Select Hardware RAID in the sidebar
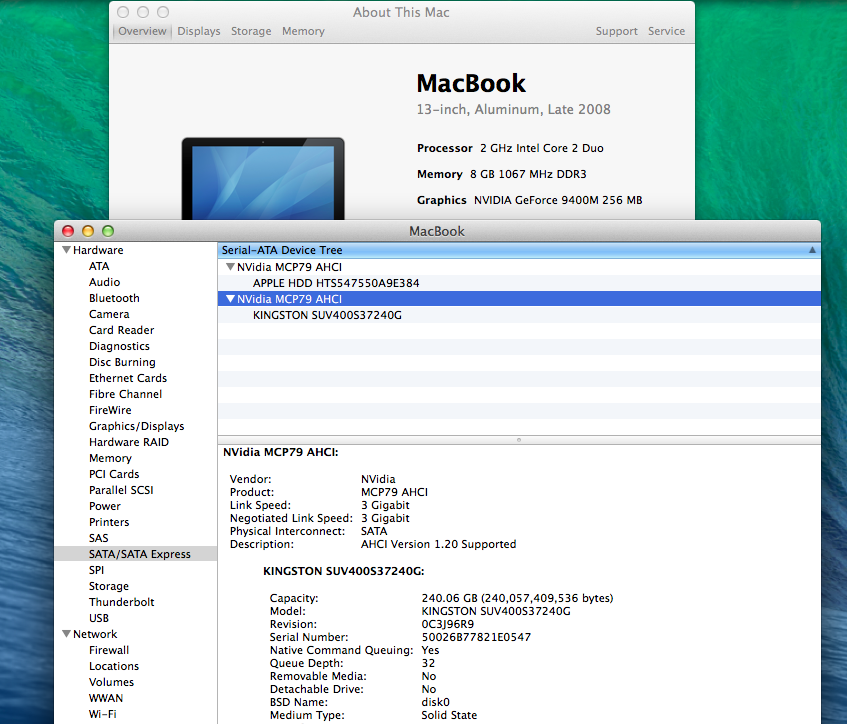Image resolution: width=847 pixels, height=724 pixels. tap(129, 442)
